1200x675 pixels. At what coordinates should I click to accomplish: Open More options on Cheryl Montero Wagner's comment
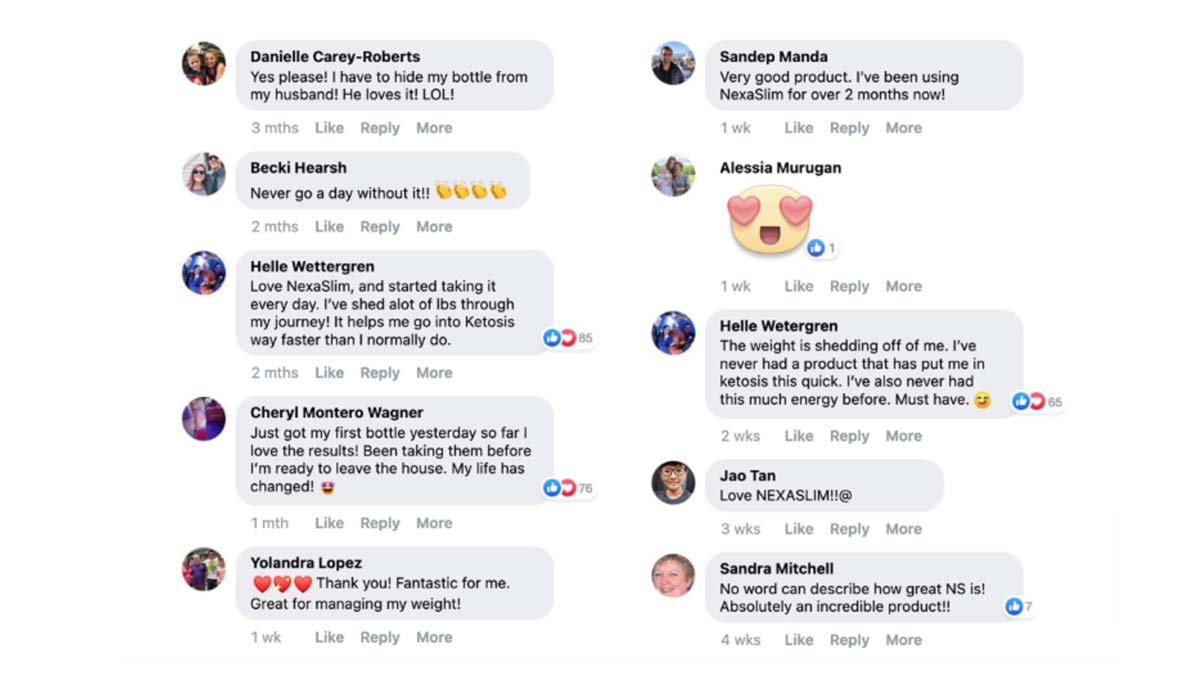tap(434, 523)
